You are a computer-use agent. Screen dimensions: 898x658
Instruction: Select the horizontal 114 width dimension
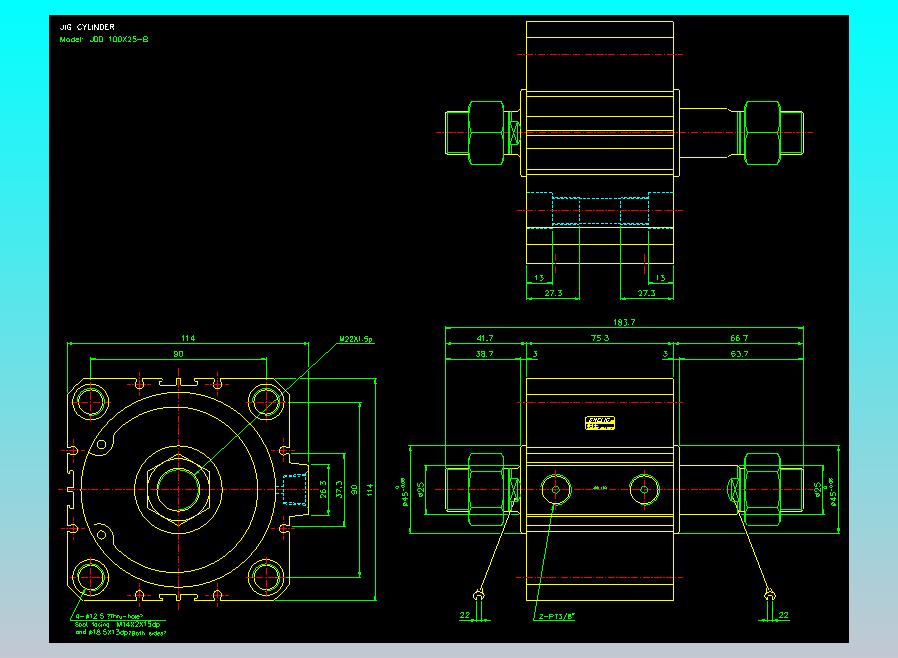click(x=188, y=338)
